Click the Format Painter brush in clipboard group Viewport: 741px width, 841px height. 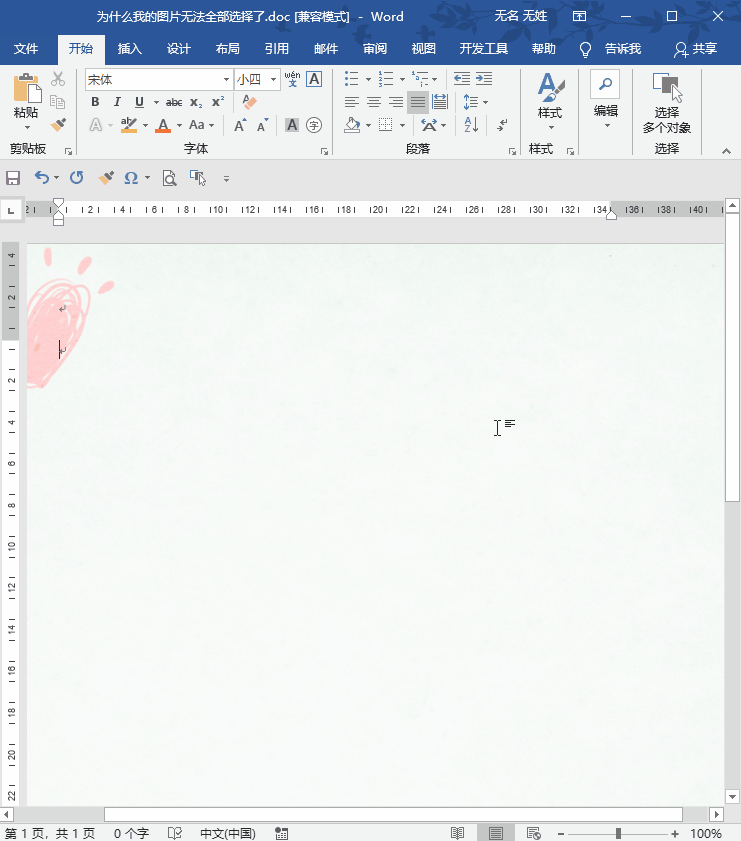click(58, 125)
